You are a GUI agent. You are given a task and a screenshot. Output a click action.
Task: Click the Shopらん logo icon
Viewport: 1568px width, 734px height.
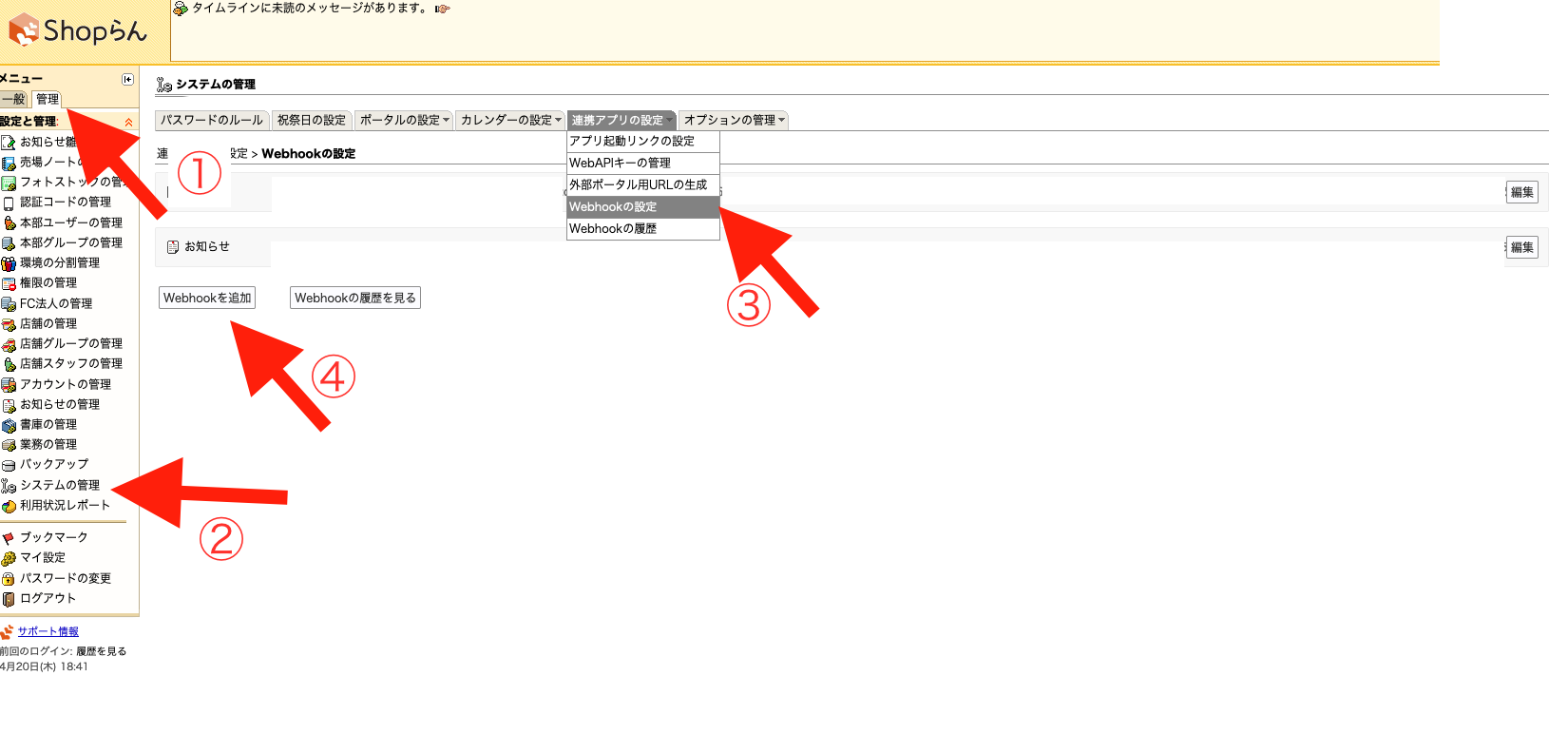[23, 30]
